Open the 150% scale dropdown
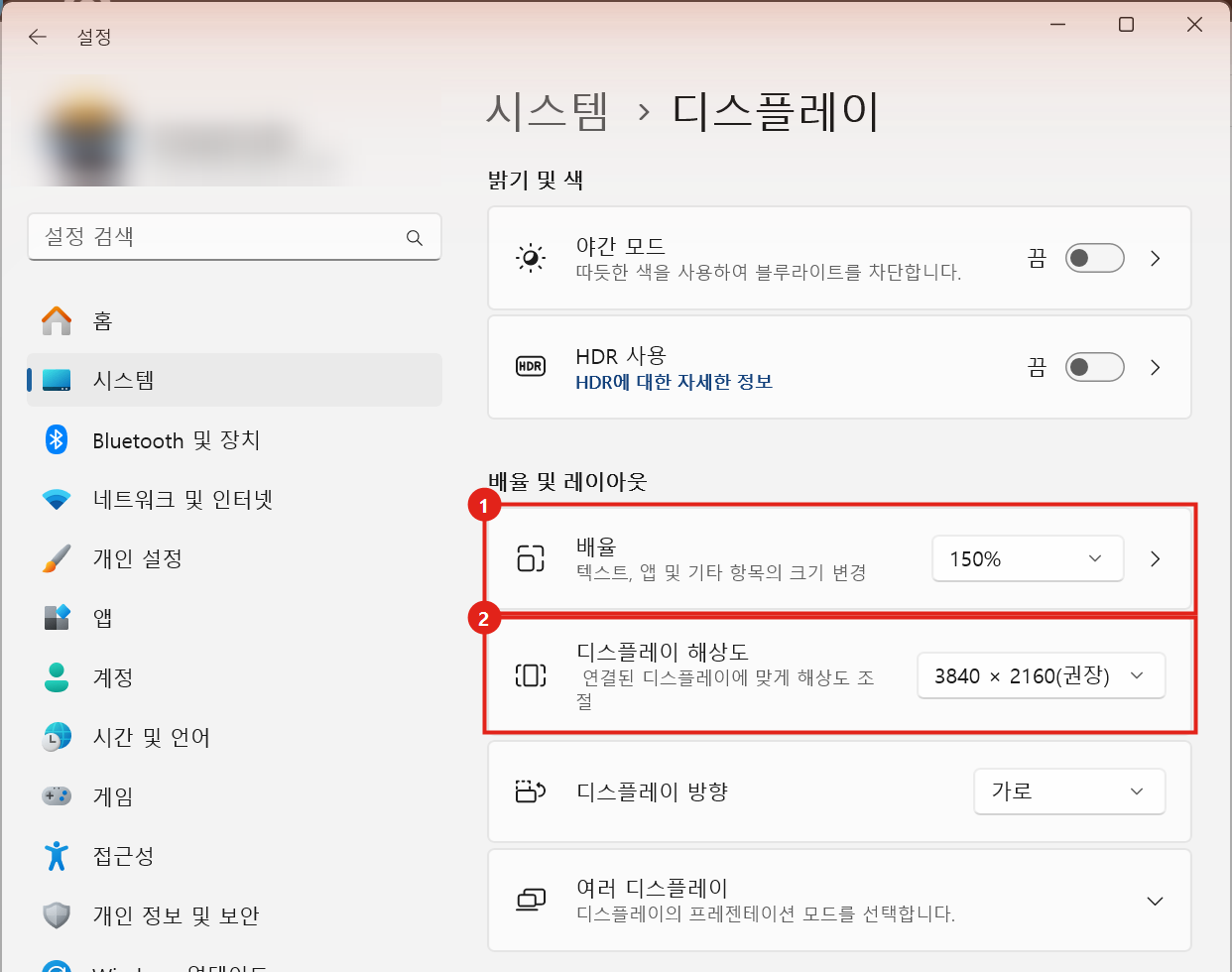The width and height of the screenshot is (1232, 972). pos(1028,558)
